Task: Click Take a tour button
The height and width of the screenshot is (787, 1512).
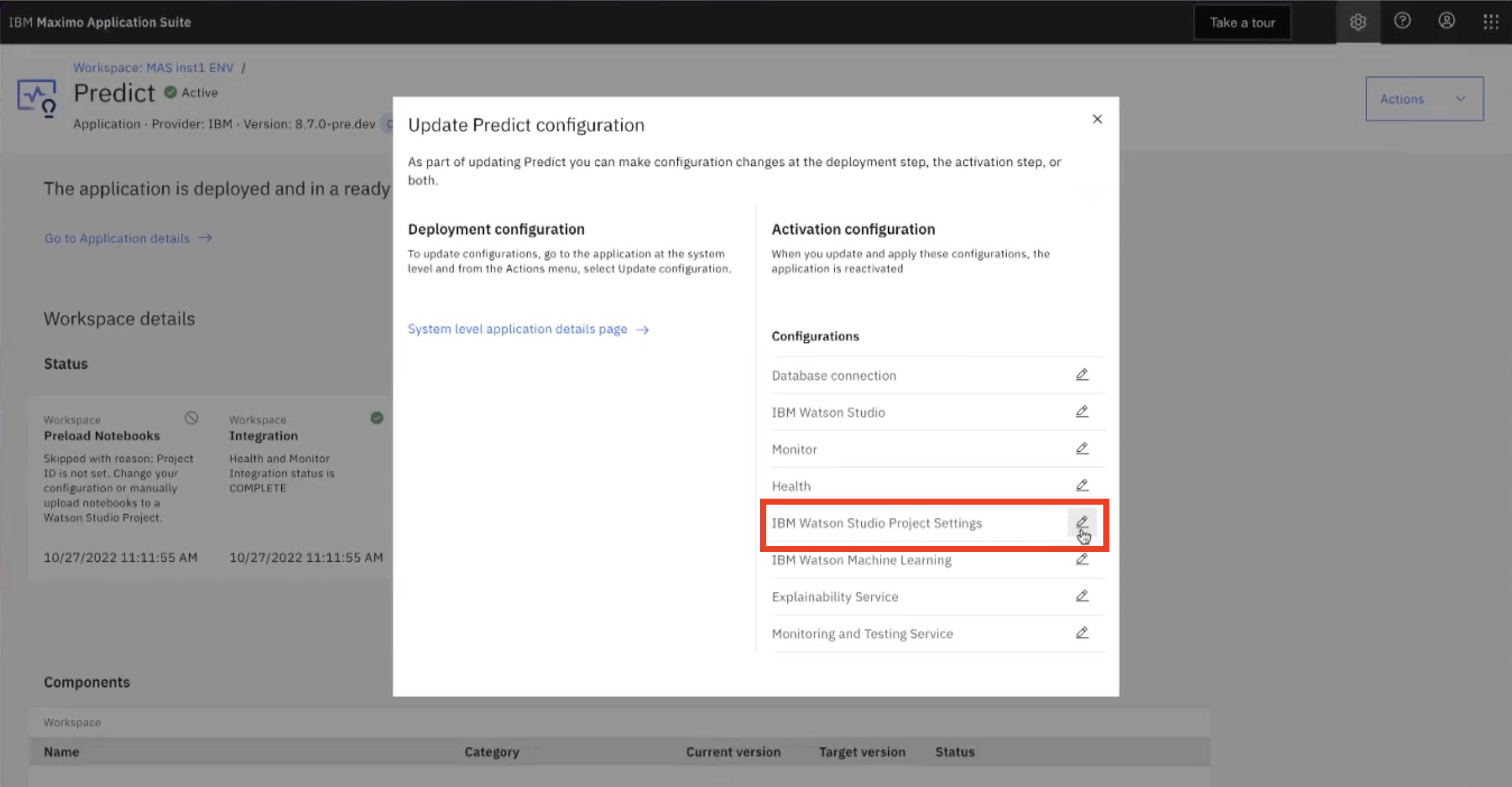Action: pos(1242,22)
